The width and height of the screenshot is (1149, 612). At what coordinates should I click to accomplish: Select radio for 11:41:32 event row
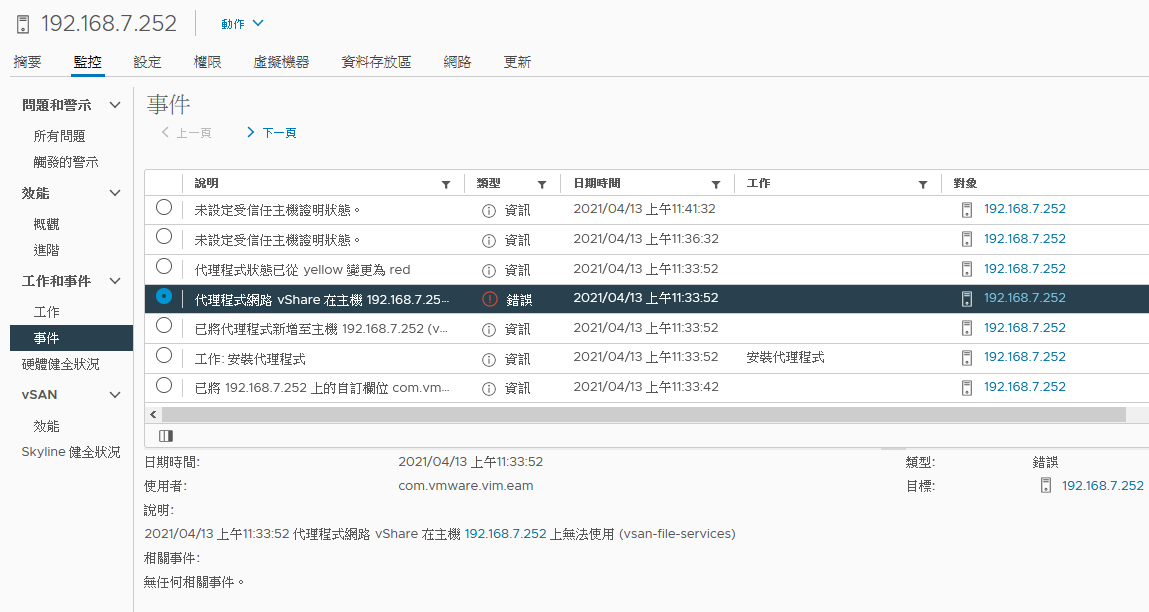click(164, 207)
